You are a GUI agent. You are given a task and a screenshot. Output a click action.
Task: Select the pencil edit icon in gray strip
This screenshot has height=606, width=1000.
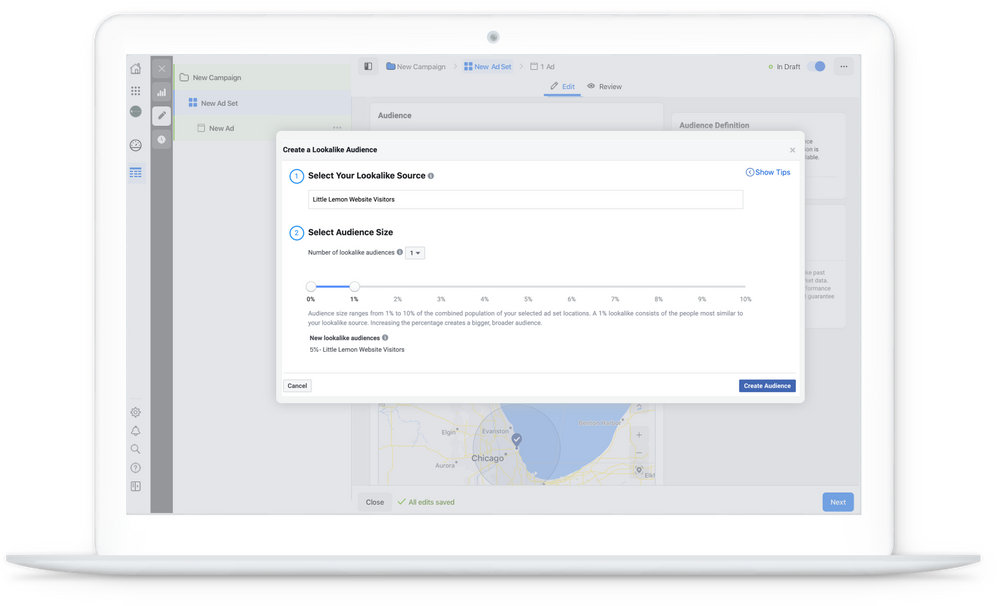click(x=161, y=115)
